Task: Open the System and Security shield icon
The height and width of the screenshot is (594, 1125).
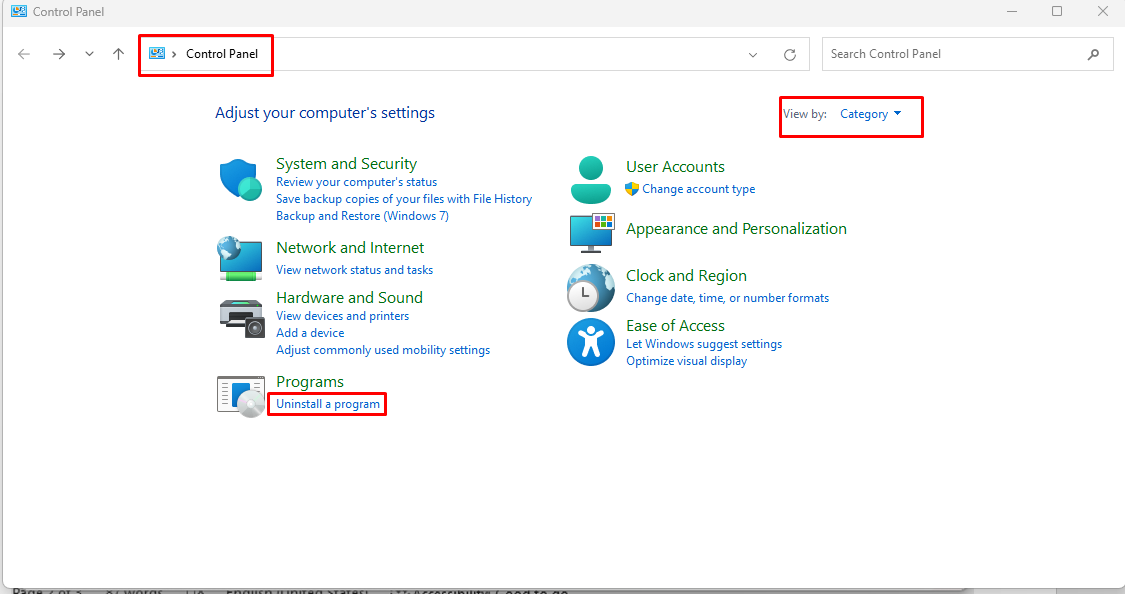Action: point(240,179)
